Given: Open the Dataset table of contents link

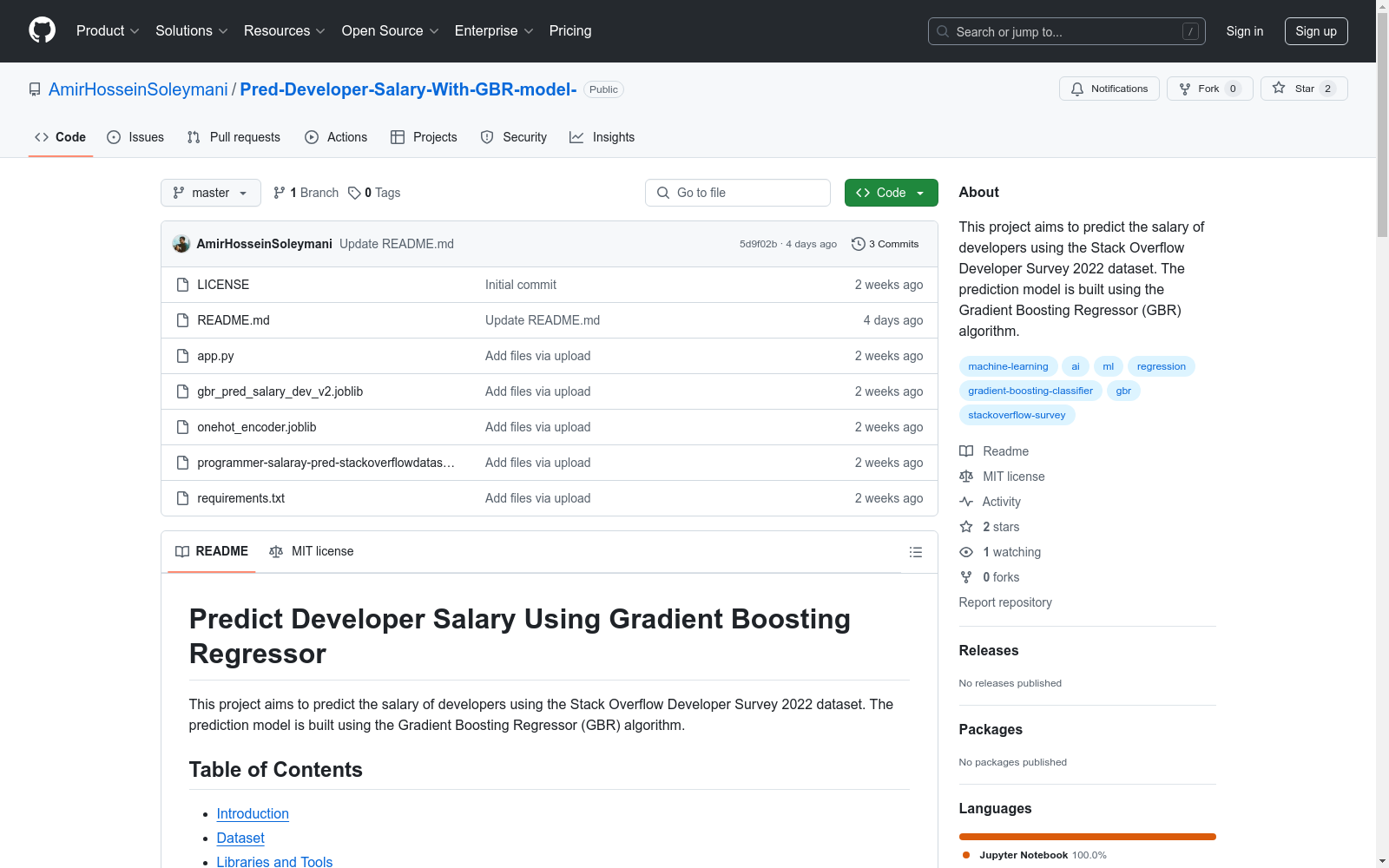Looking at the screenshot, I should click(240, 838).
